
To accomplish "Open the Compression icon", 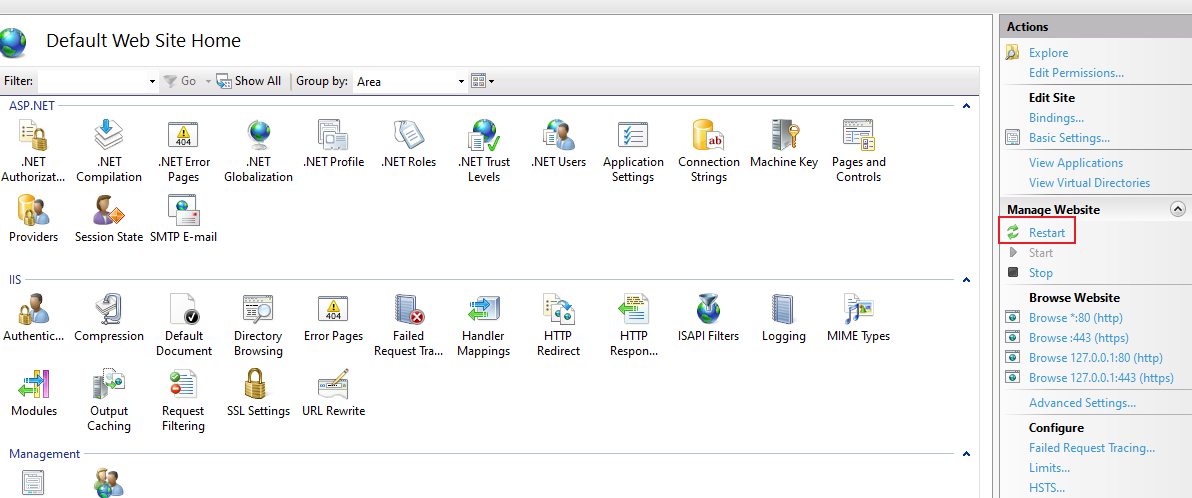I will point(109,318).
